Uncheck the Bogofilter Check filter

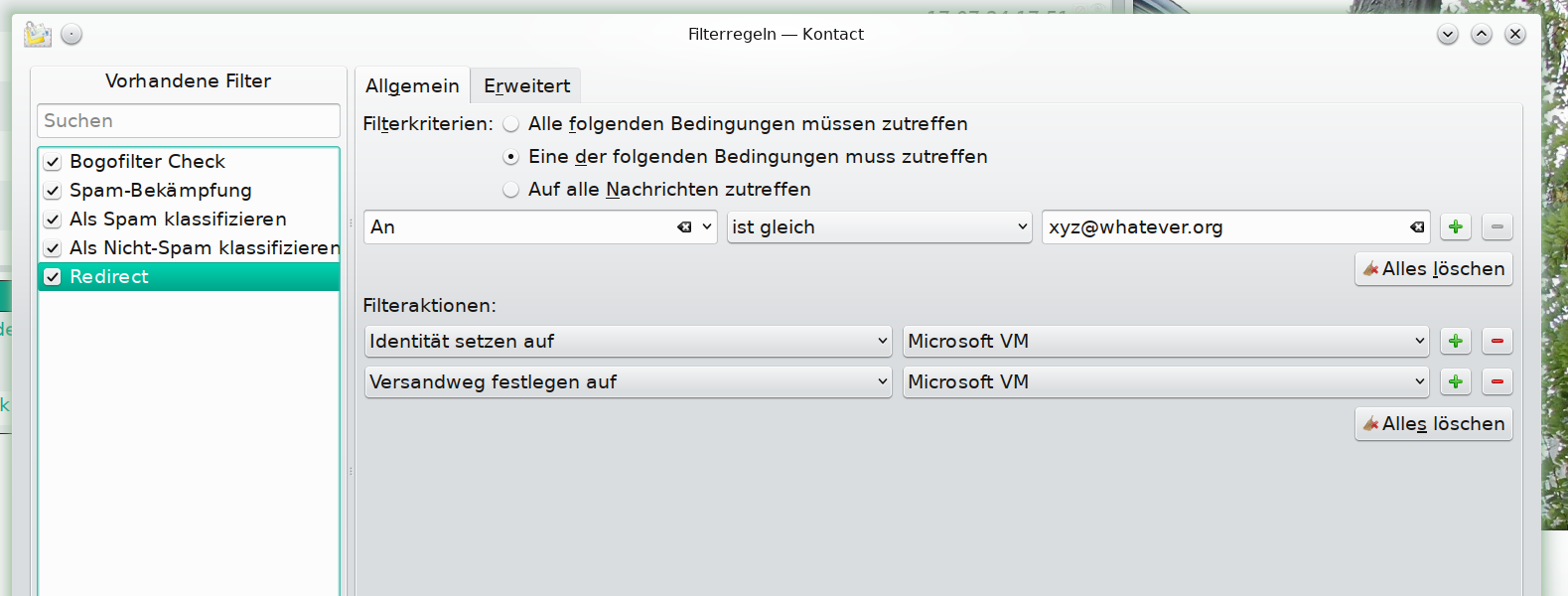pos(53,162)
